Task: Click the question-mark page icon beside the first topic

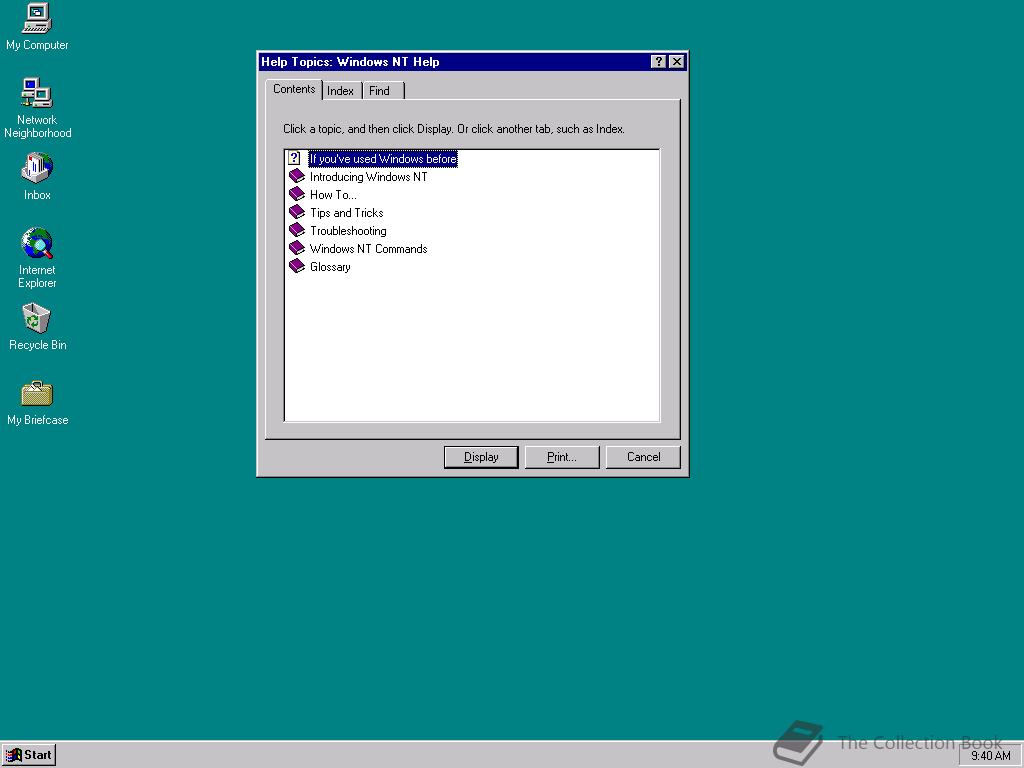Action: (x=295, y=158)
